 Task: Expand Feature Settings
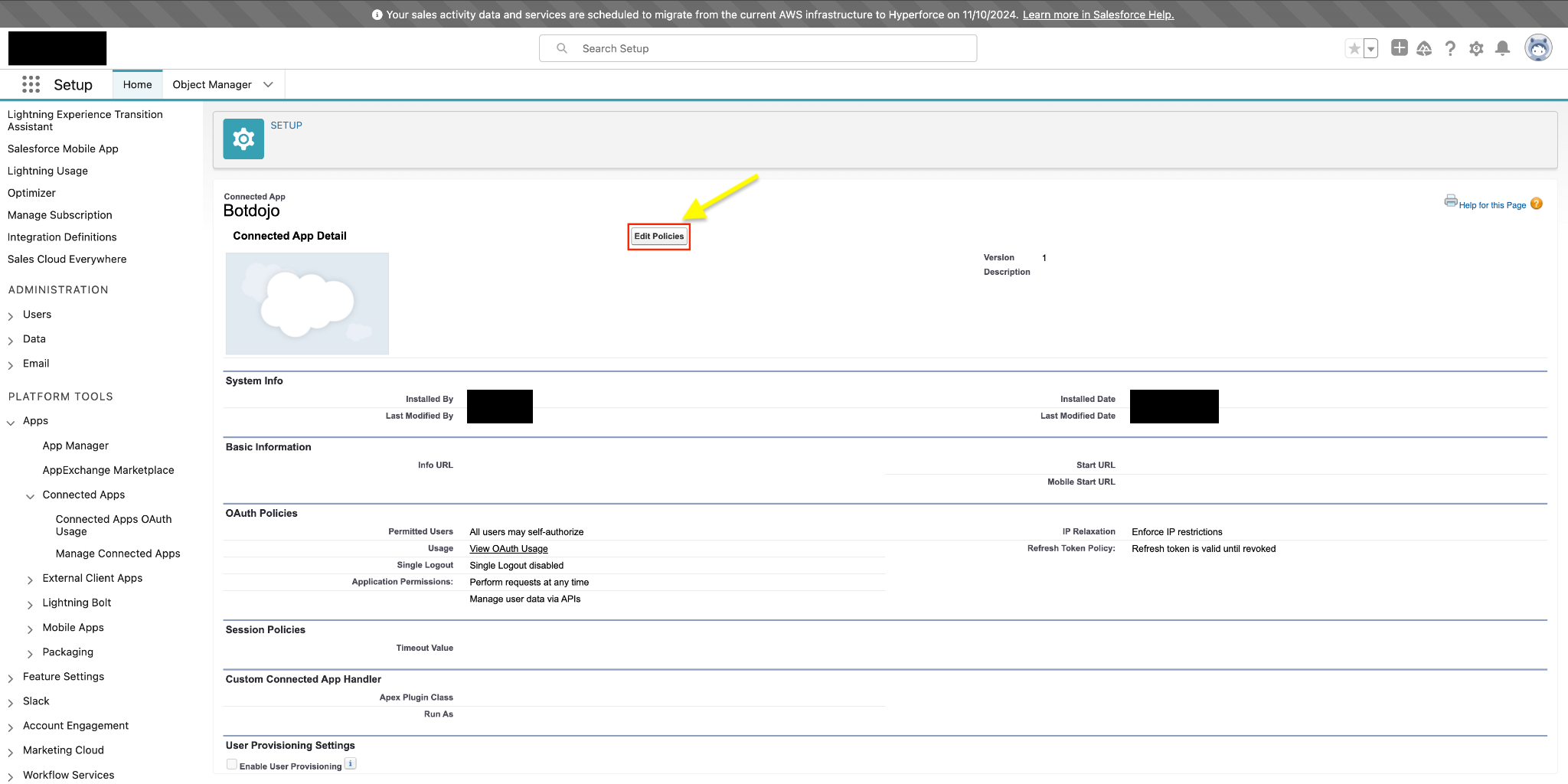point(11,678)
